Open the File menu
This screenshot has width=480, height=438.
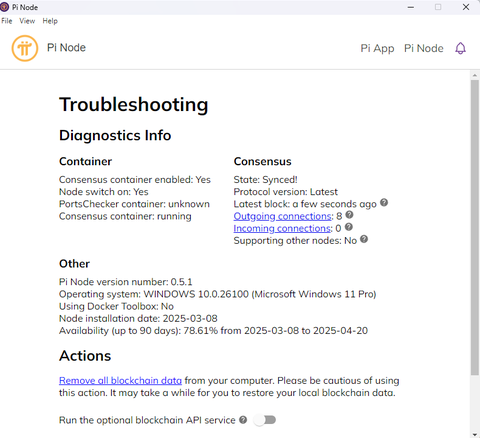coord(7,21)
